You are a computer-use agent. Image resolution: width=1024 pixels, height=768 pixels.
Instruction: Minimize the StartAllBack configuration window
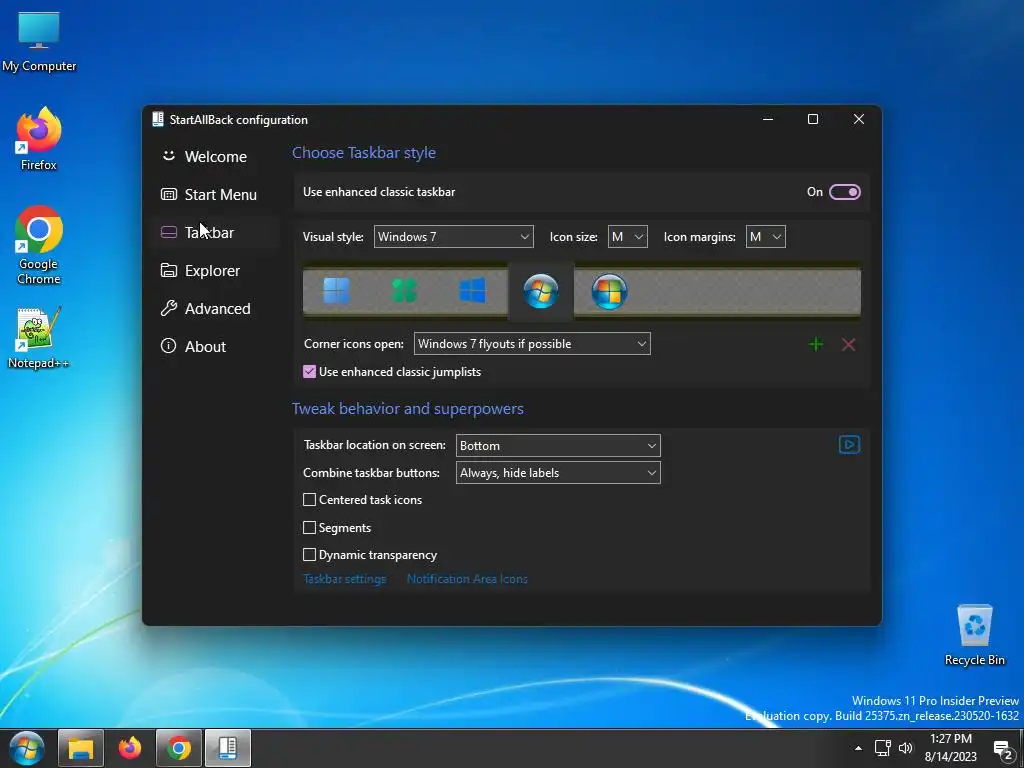[768, 119]
